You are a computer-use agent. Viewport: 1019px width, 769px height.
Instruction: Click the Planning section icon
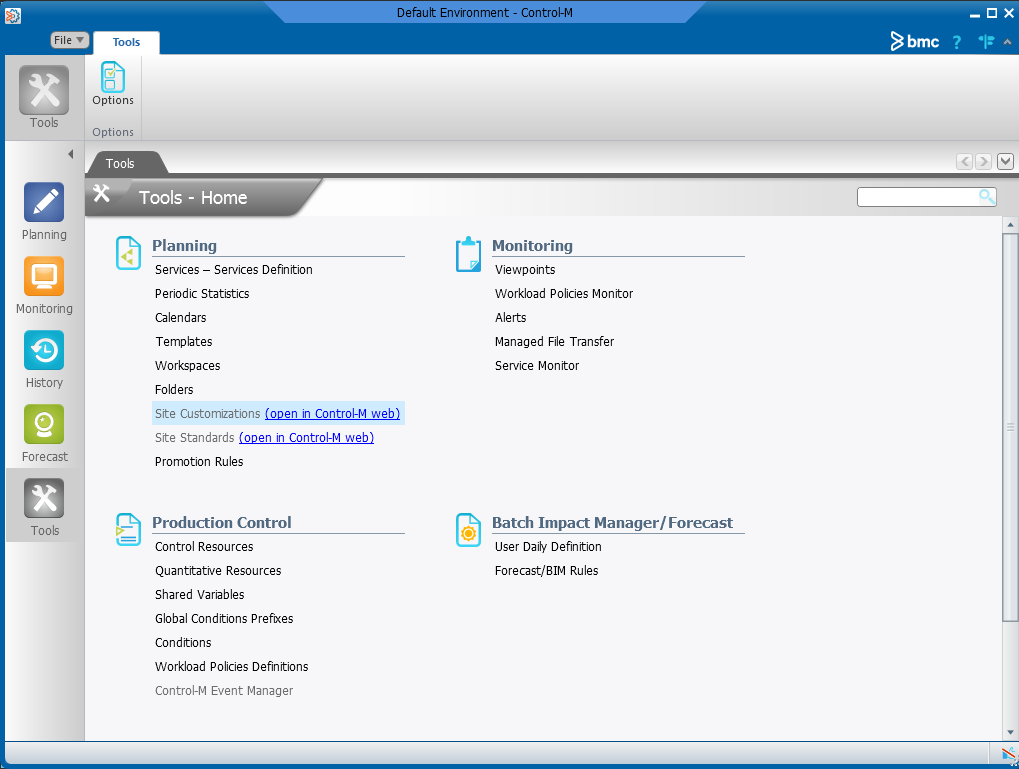(x=128, y=253)
